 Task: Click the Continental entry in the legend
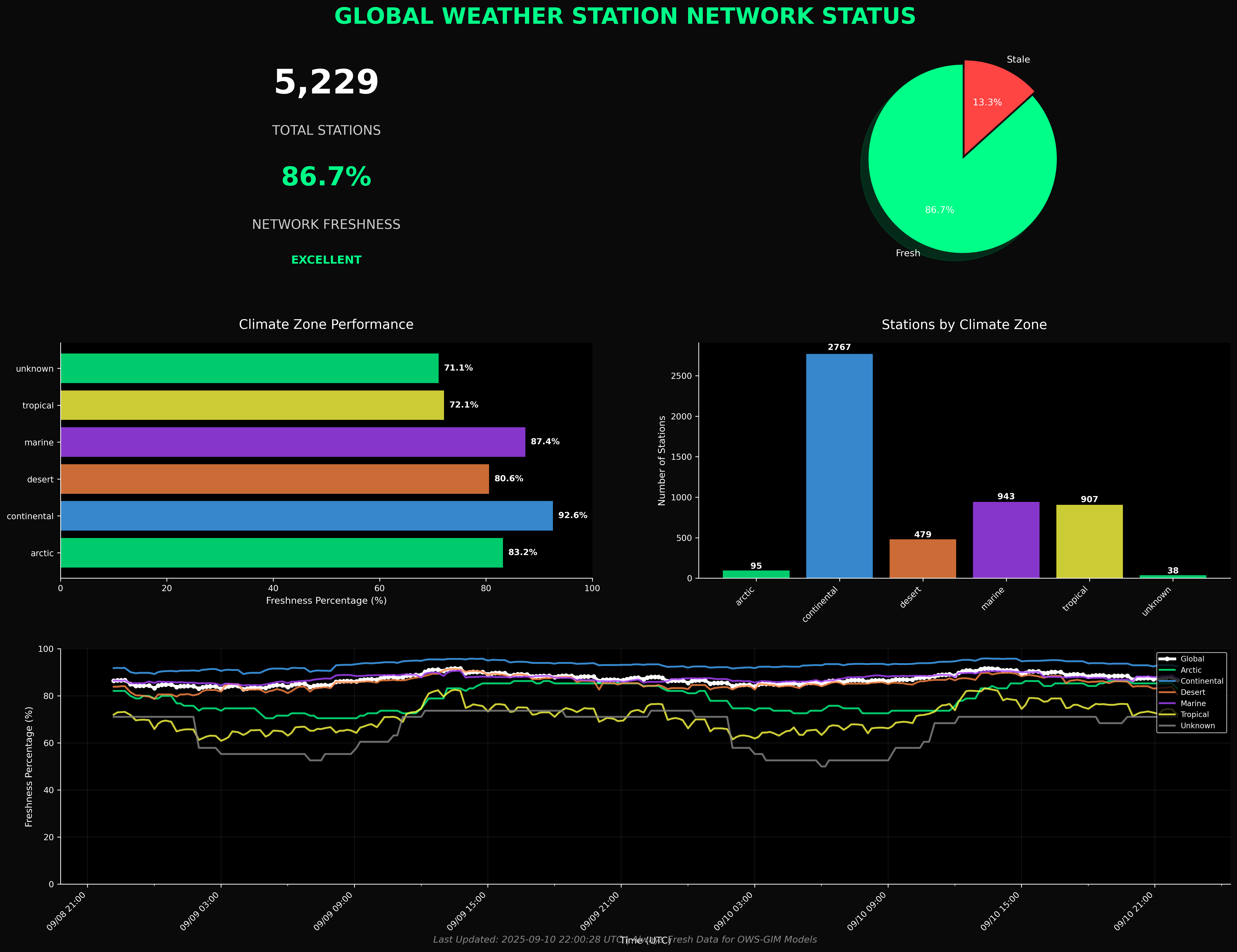(x=1191, y=681)
